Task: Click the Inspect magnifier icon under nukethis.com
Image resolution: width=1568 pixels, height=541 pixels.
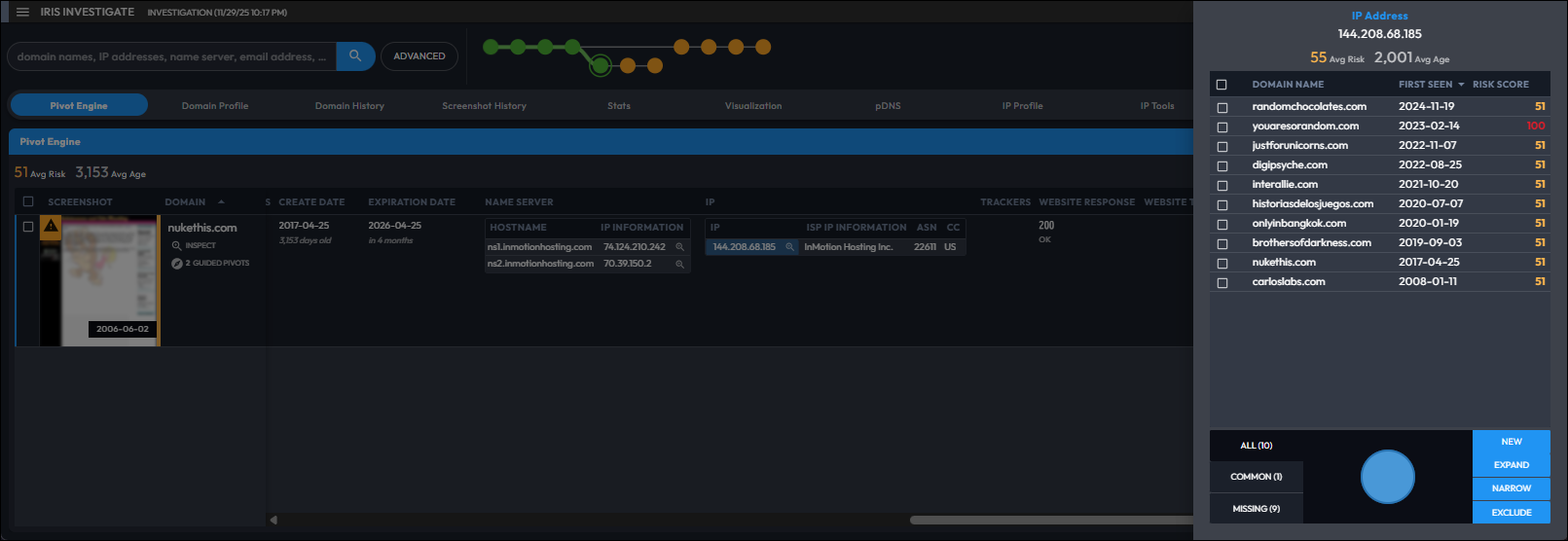Action: click(x=176, y=245)
